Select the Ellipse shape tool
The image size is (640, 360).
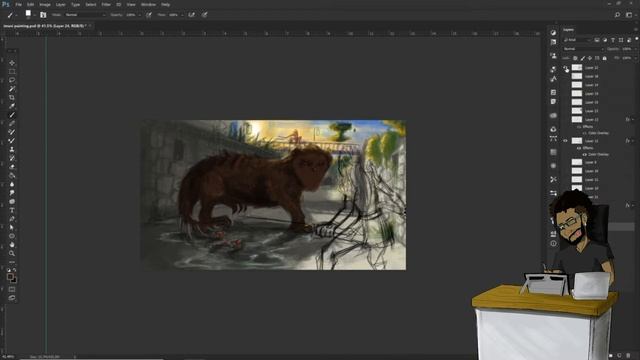[12, 236]
